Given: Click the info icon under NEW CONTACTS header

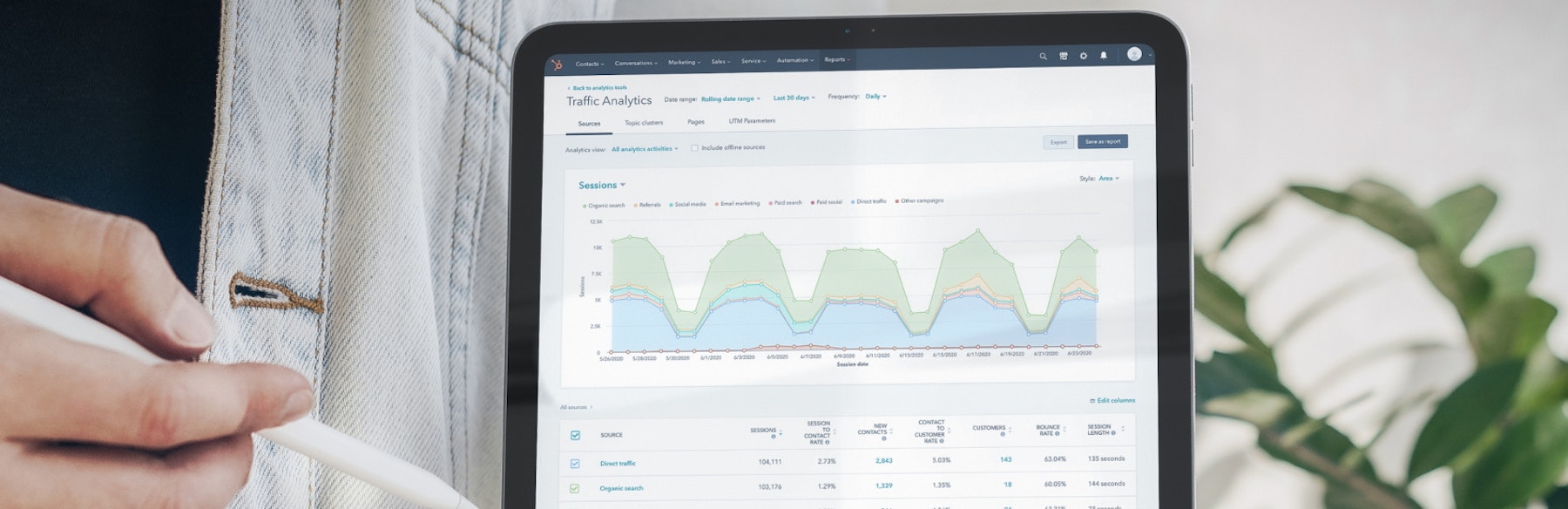Looking at the screenshot, I should tap(883, 438).
